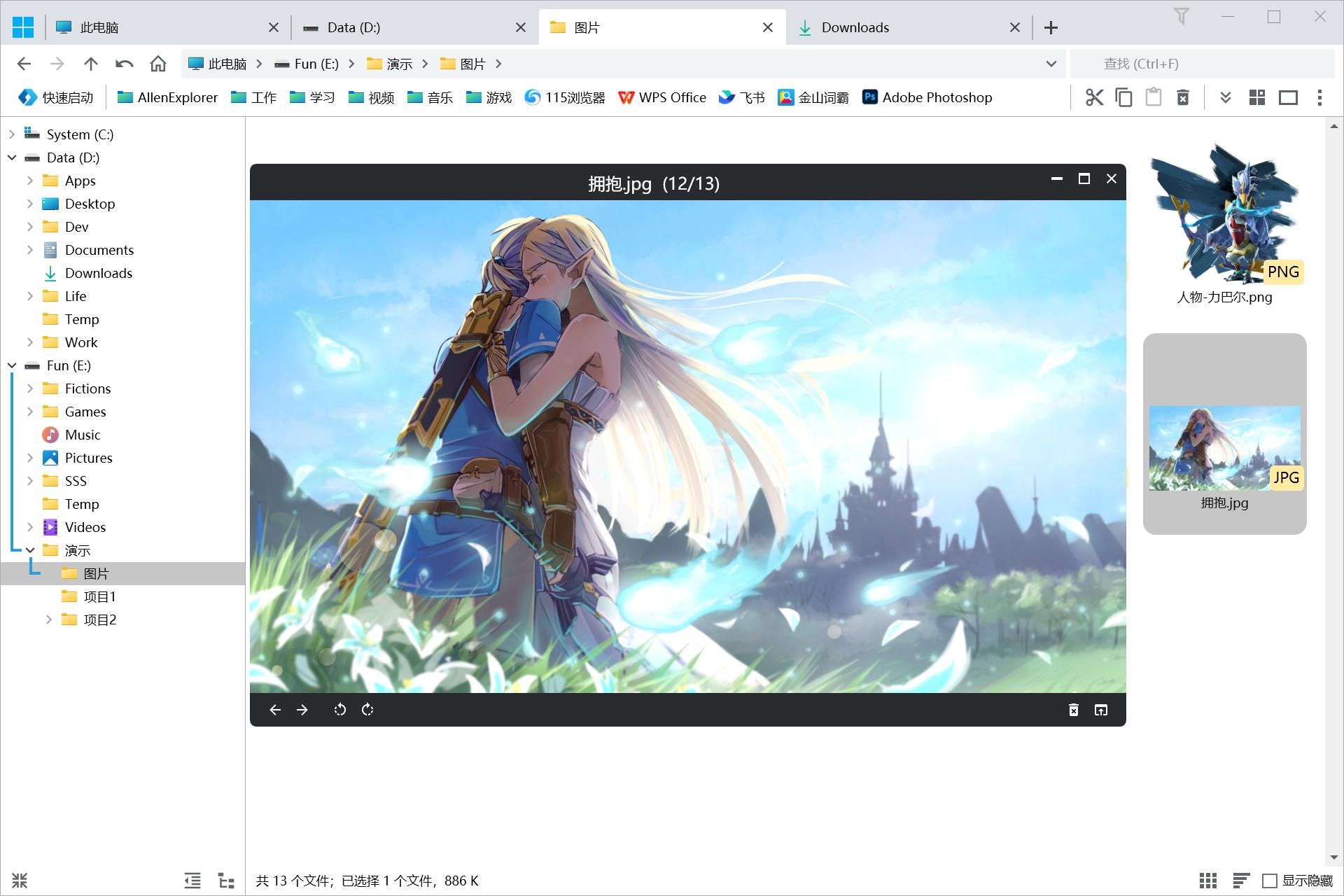Screen dimensions: 1344x896
Task: Toggle the preview pane layout icon
Action: [1288, 97]
